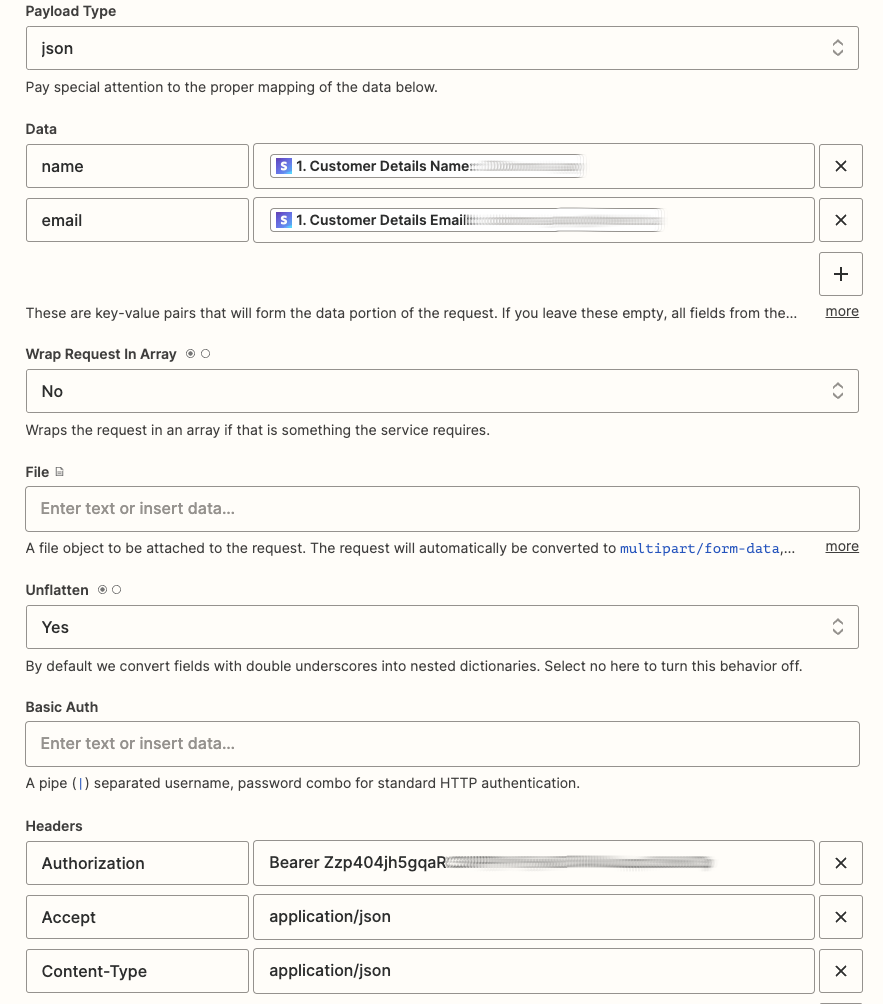Select filled radio icon beside Wrap Request In Array

(x=190, y=354)
